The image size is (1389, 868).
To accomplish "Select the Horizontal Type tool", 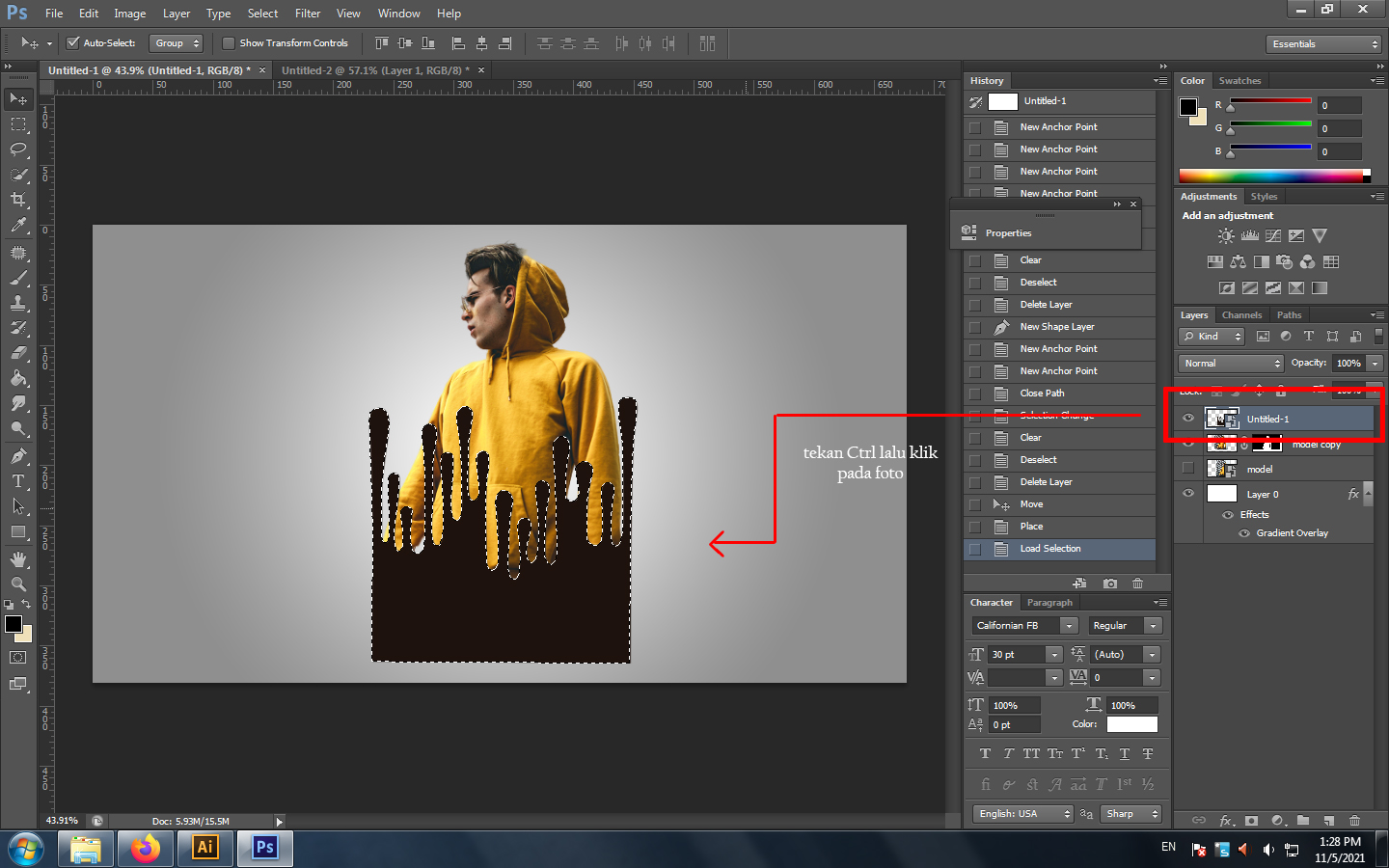I will point(18,481).
